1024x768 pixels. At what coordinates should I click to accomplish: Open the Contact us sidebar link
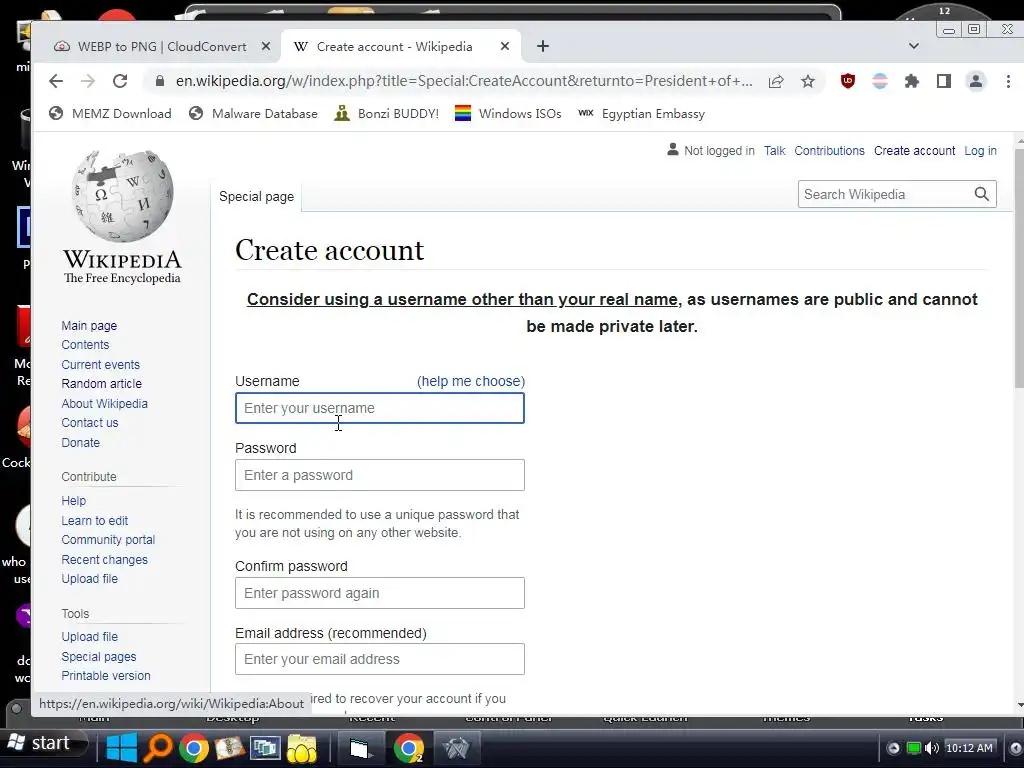pos(90,423)
